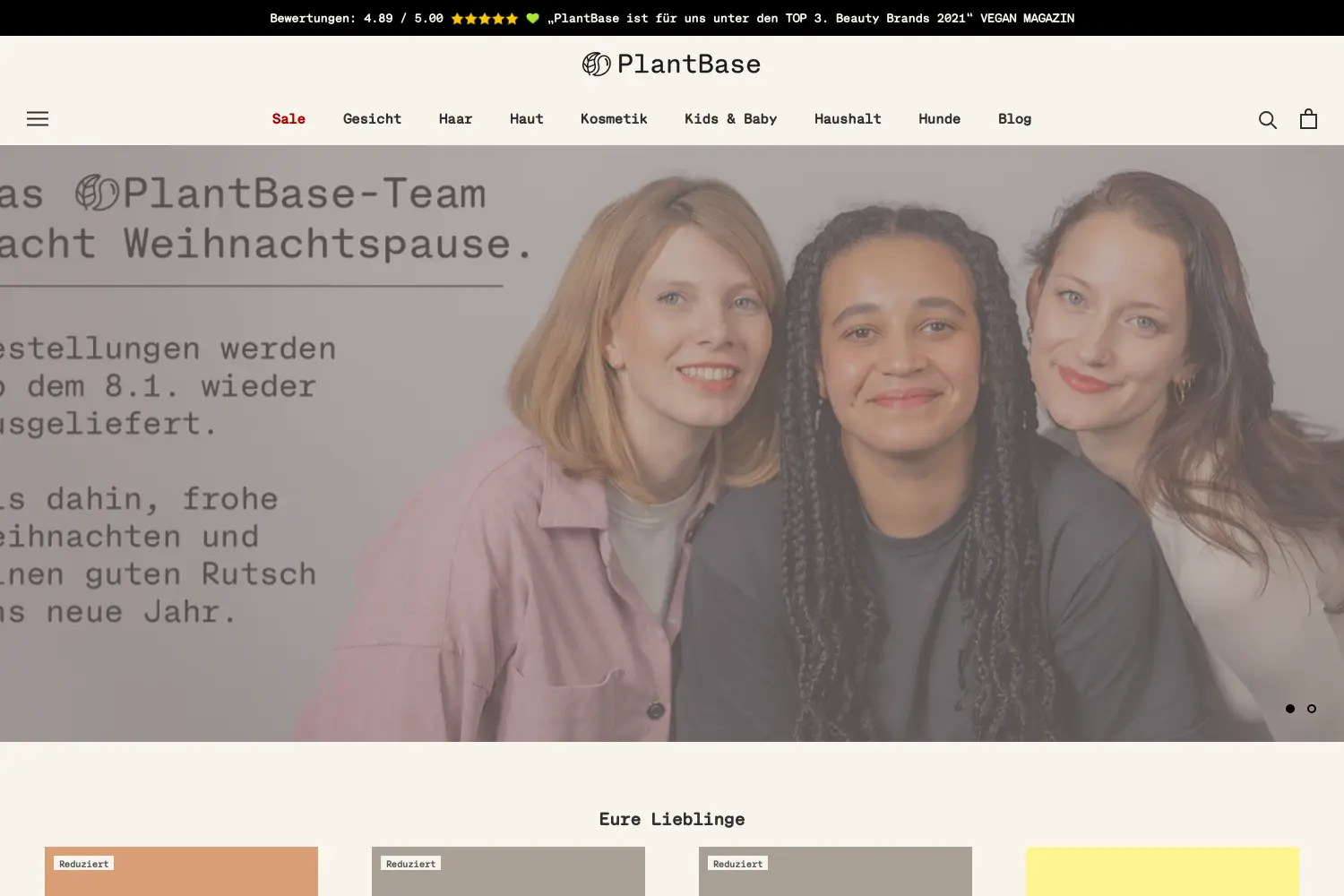This screenshot has height=896, width=1344.
Task: Open the Kids & Baby category
Action: [x=730, y=118]
